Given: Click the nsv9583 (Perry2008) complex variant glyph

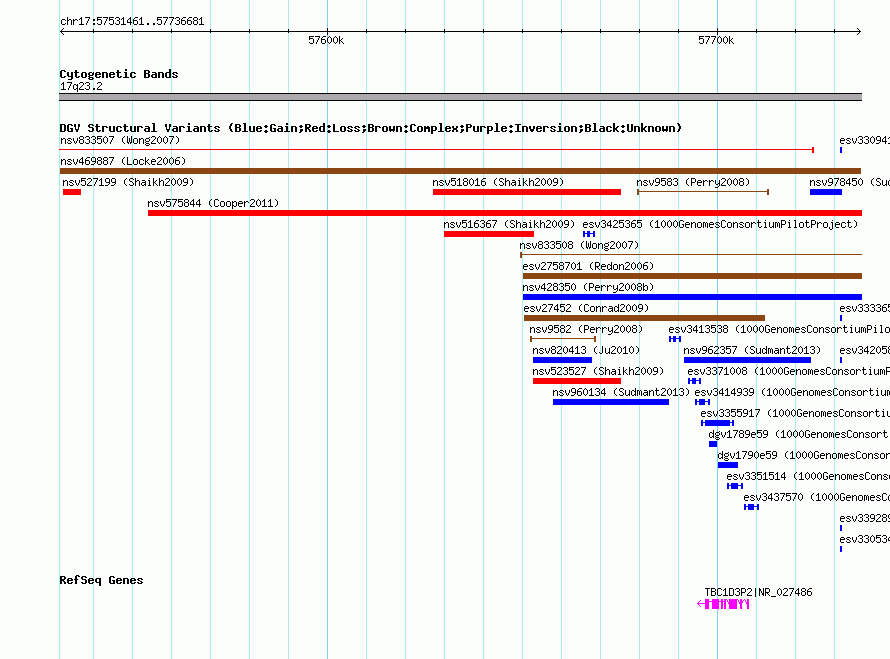Looking at the screenshot, I should click(x=703, y=192).
